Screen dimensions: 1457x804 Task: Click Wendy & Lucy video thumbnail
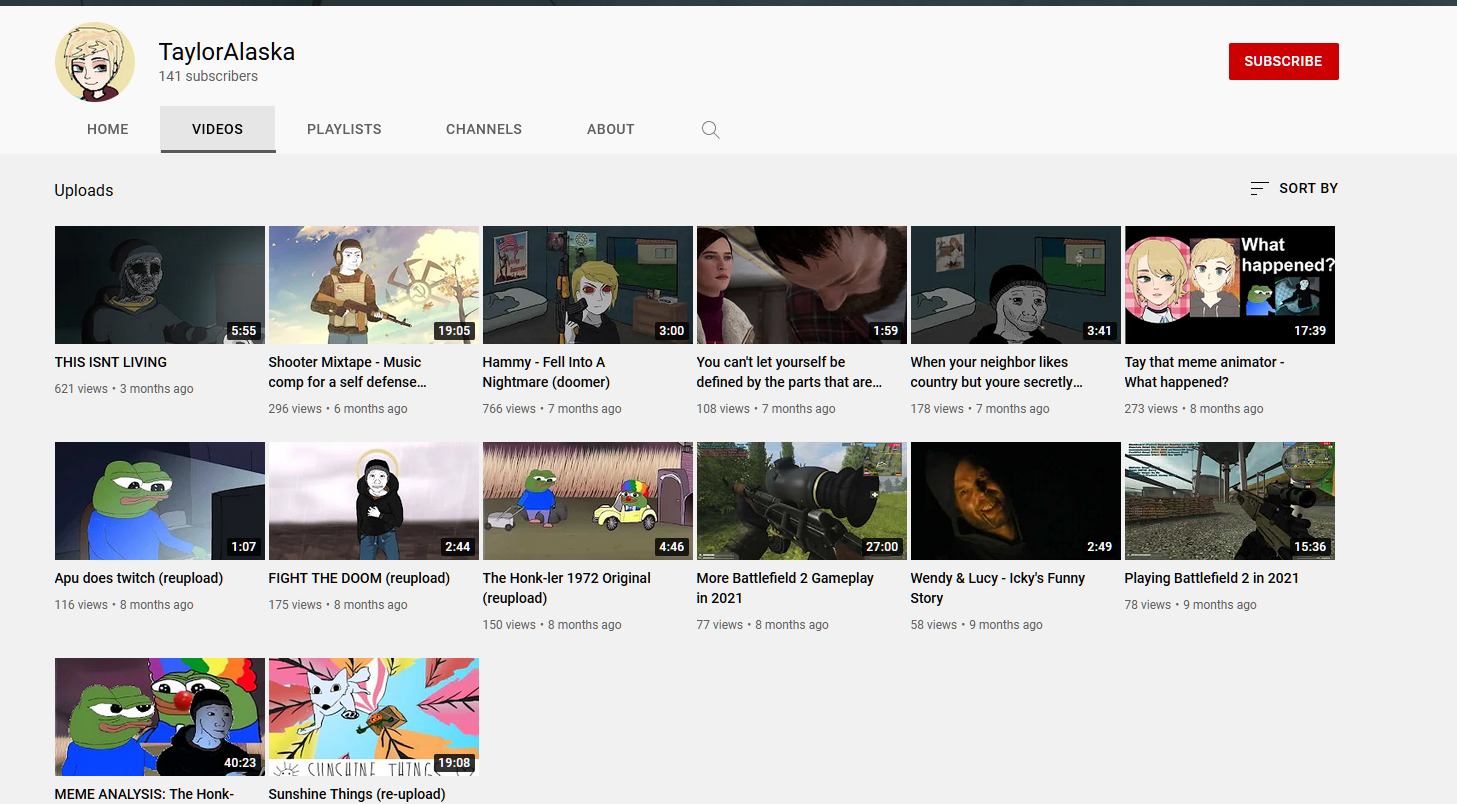1016,501
